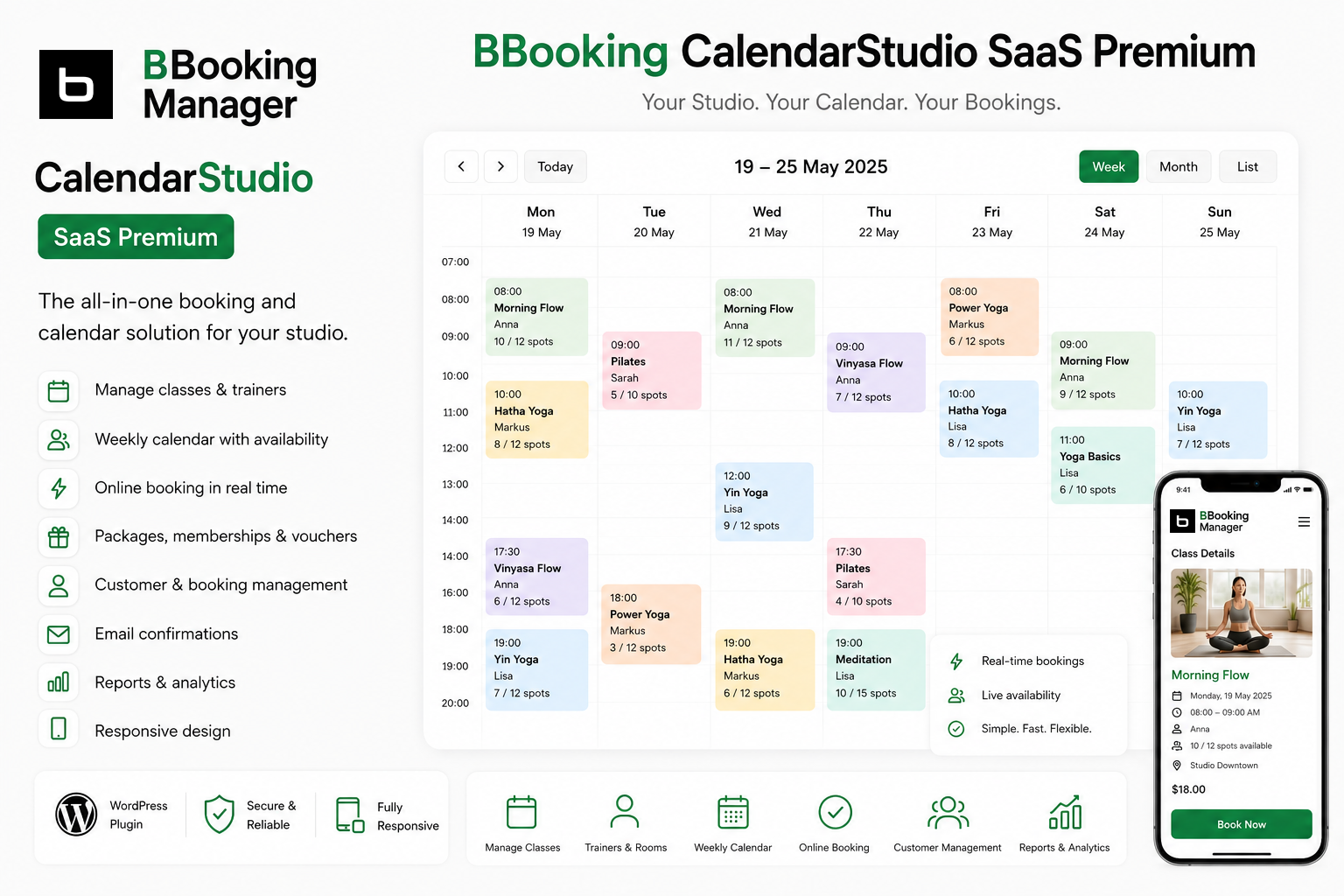Click the devices icon for Fully Responsive
This screenshot has height=896, width=1344.
[x=350, y=815]
